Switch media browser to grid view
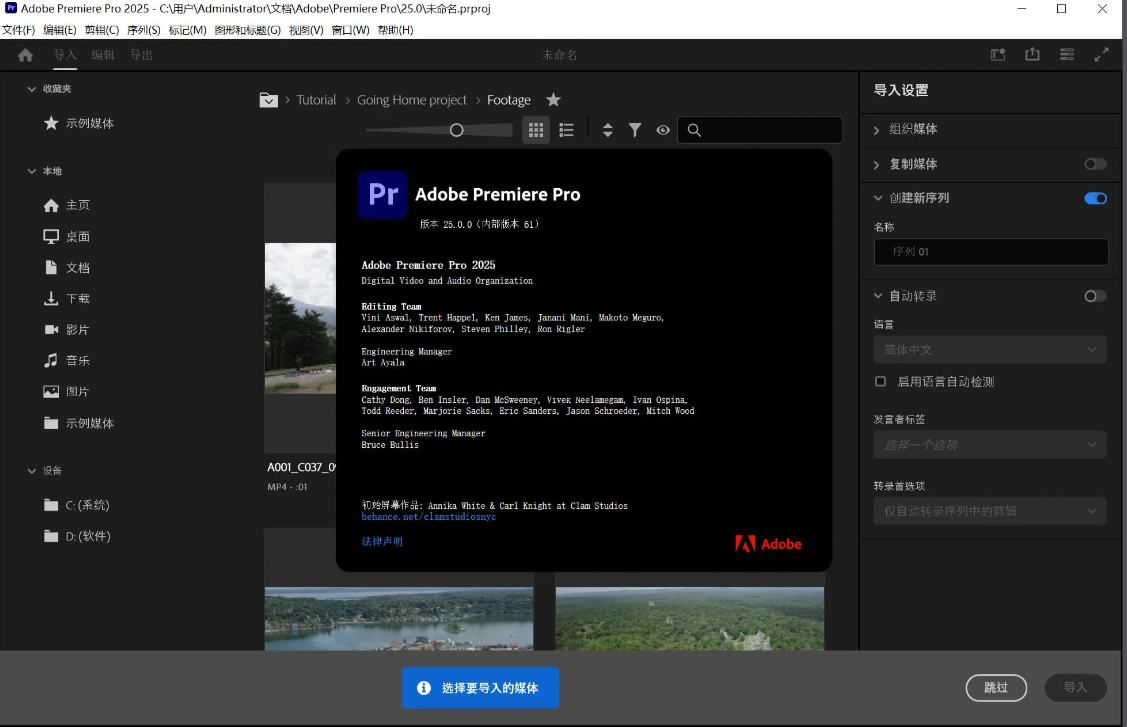 (x=536, y=129)
